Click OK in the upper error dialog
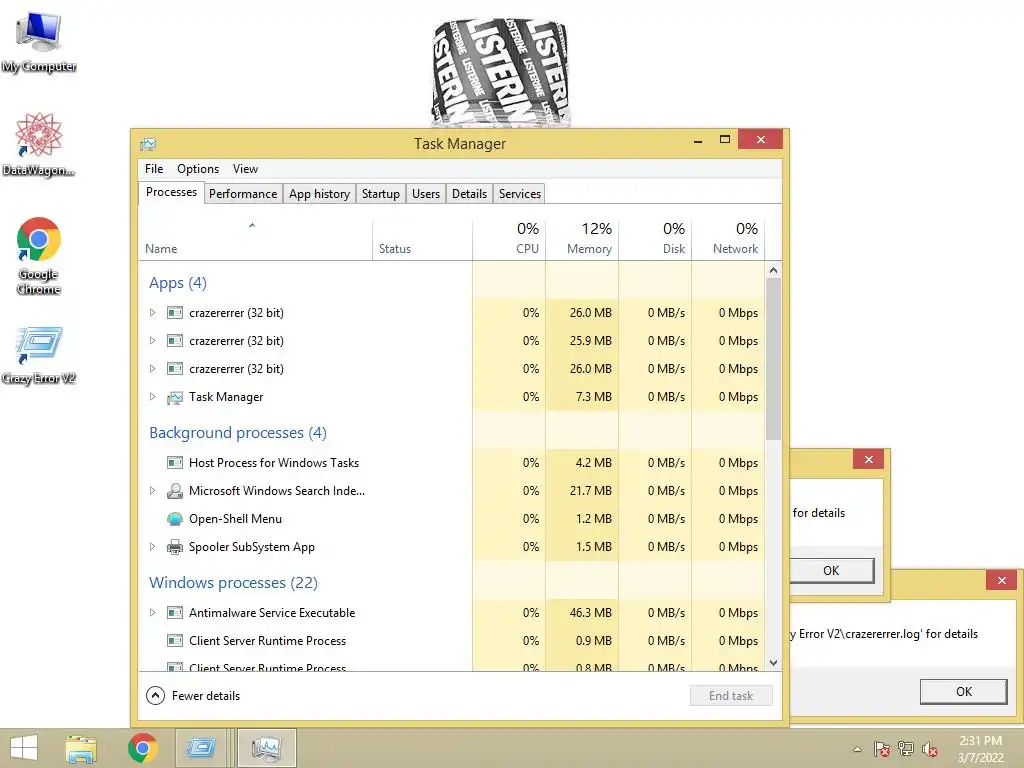Image resolution: width=1024 pixels, height=768 pixels. (x=831, y=571)
